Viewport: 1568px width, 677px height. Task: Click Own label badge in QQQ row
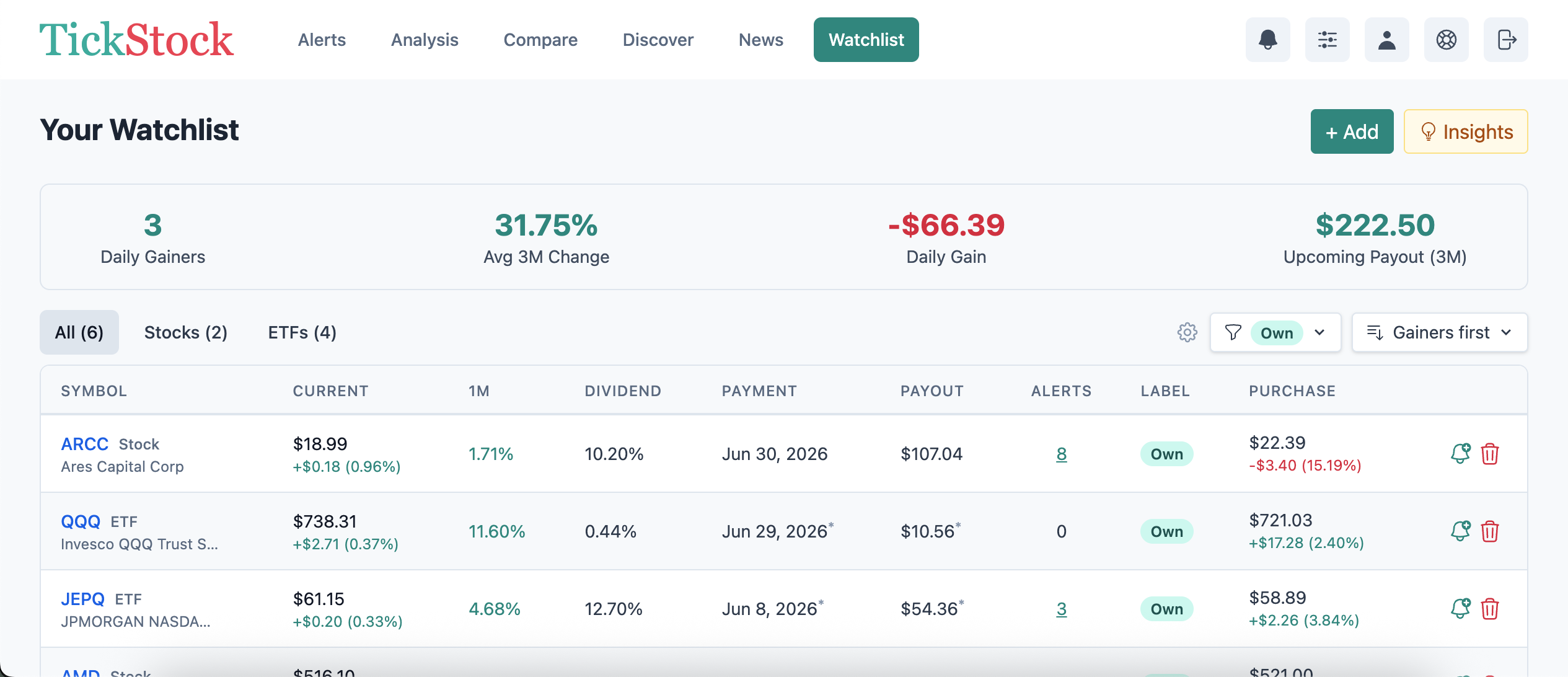click(1167, 531)
